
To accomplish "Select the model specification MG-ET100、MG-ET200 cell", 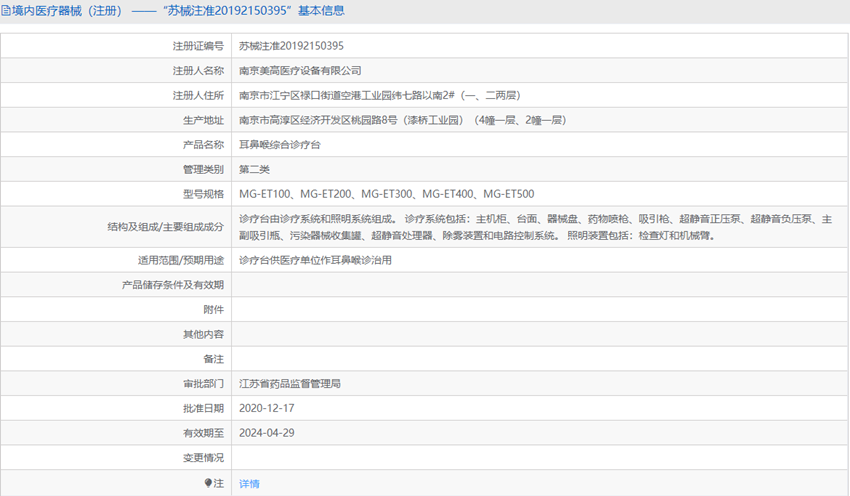I will pyautogui.click(x=540, y=194).
